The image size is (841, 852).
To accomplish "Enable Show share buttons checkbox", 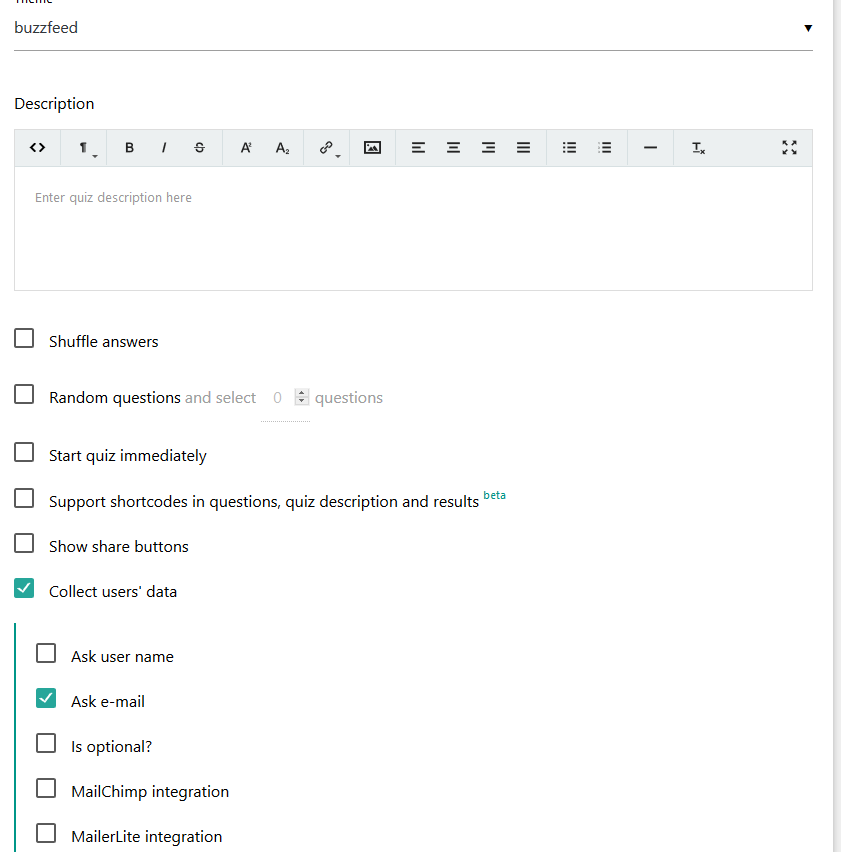I will (24, 543).
